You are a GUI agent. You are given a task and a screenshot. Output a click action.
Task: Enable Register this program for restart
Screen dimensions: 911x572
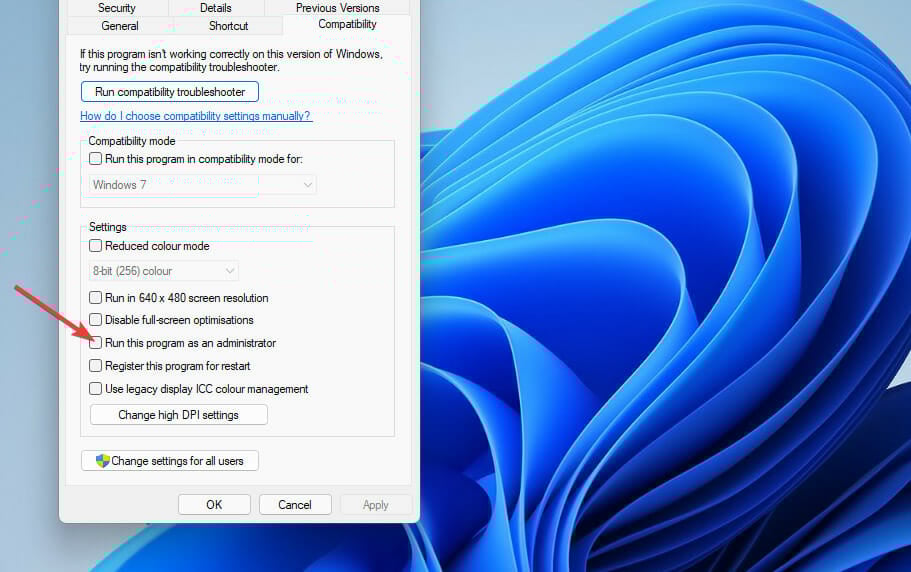95,366
